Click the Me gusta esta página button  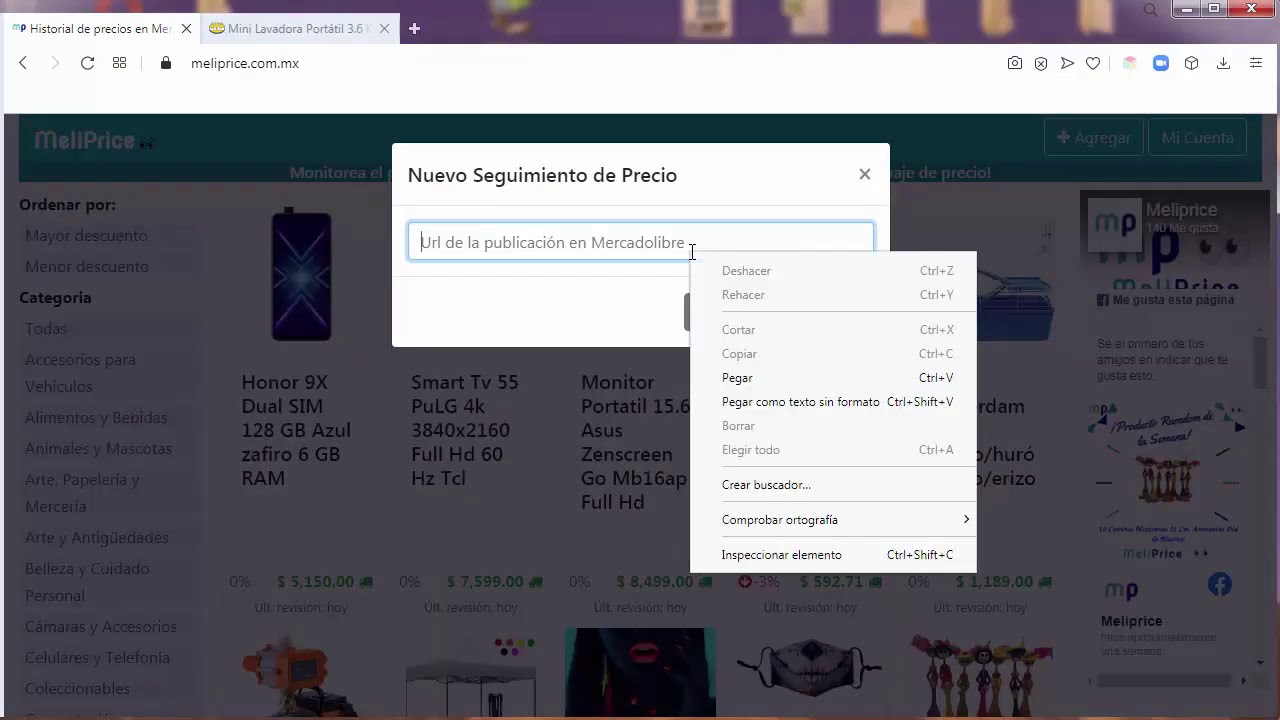pos(1166,300)
